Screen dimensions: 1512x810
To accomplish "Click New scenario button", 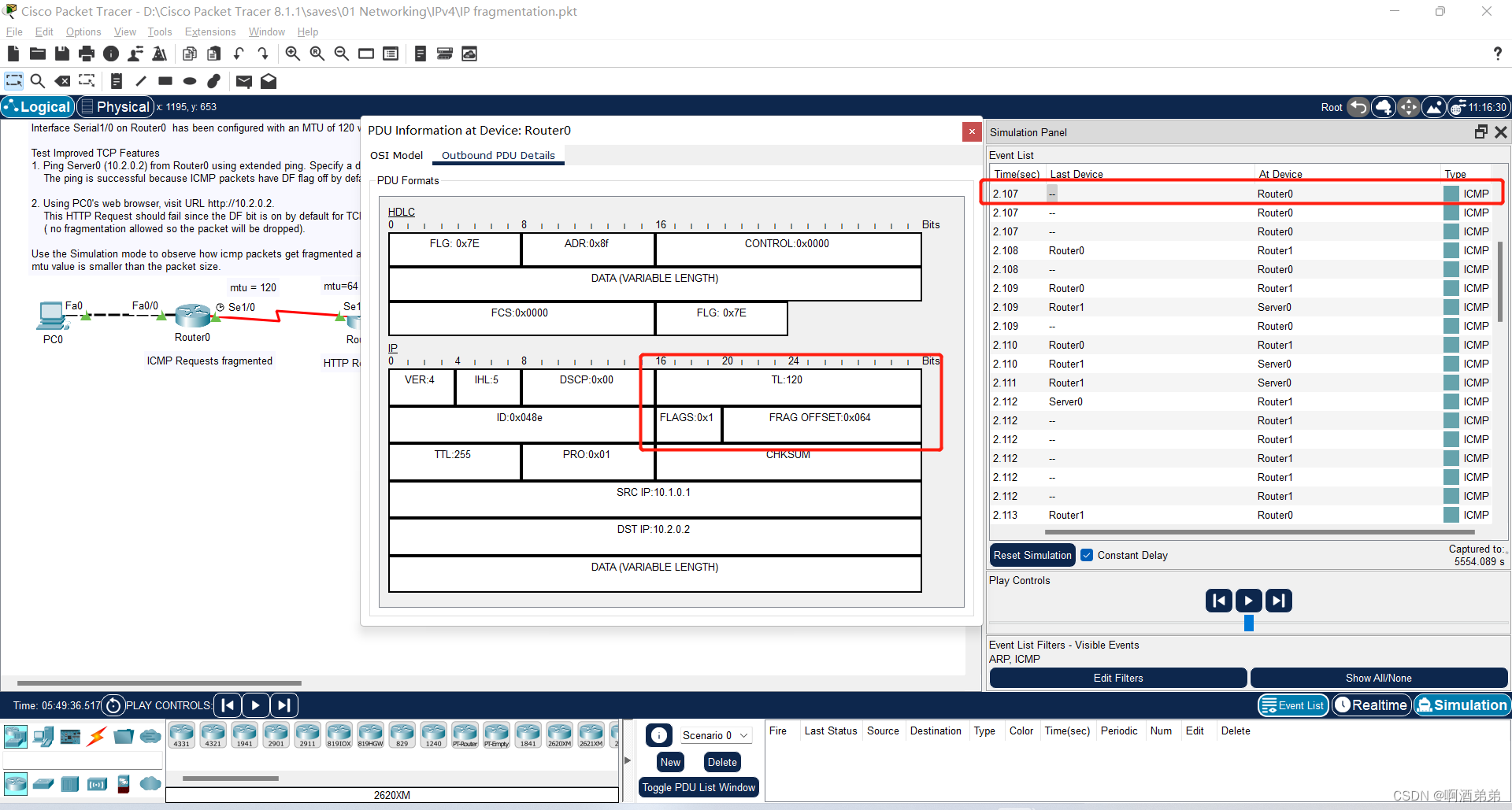I will (671, 762).
